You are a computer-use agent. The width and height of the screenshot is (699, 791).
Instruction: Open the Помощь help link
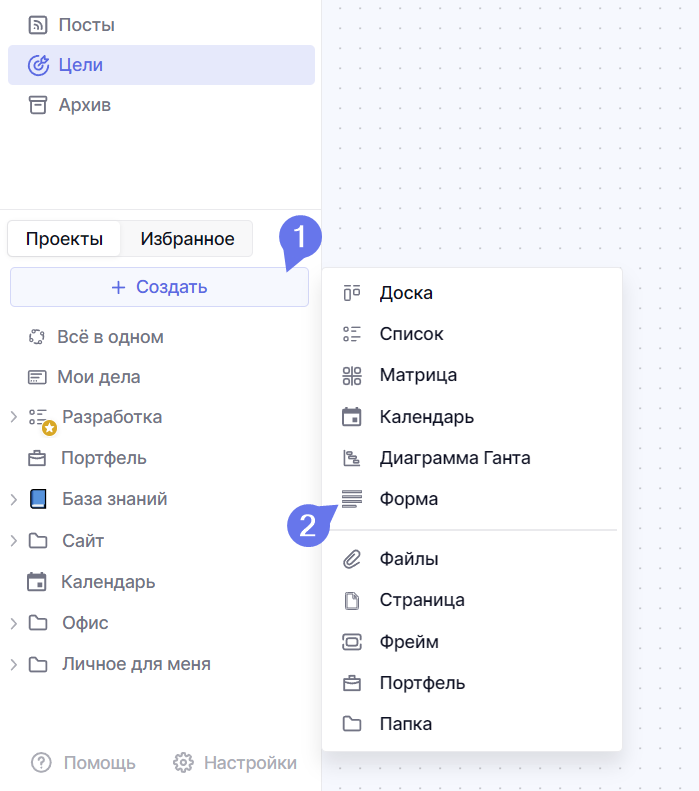point(84,763)
